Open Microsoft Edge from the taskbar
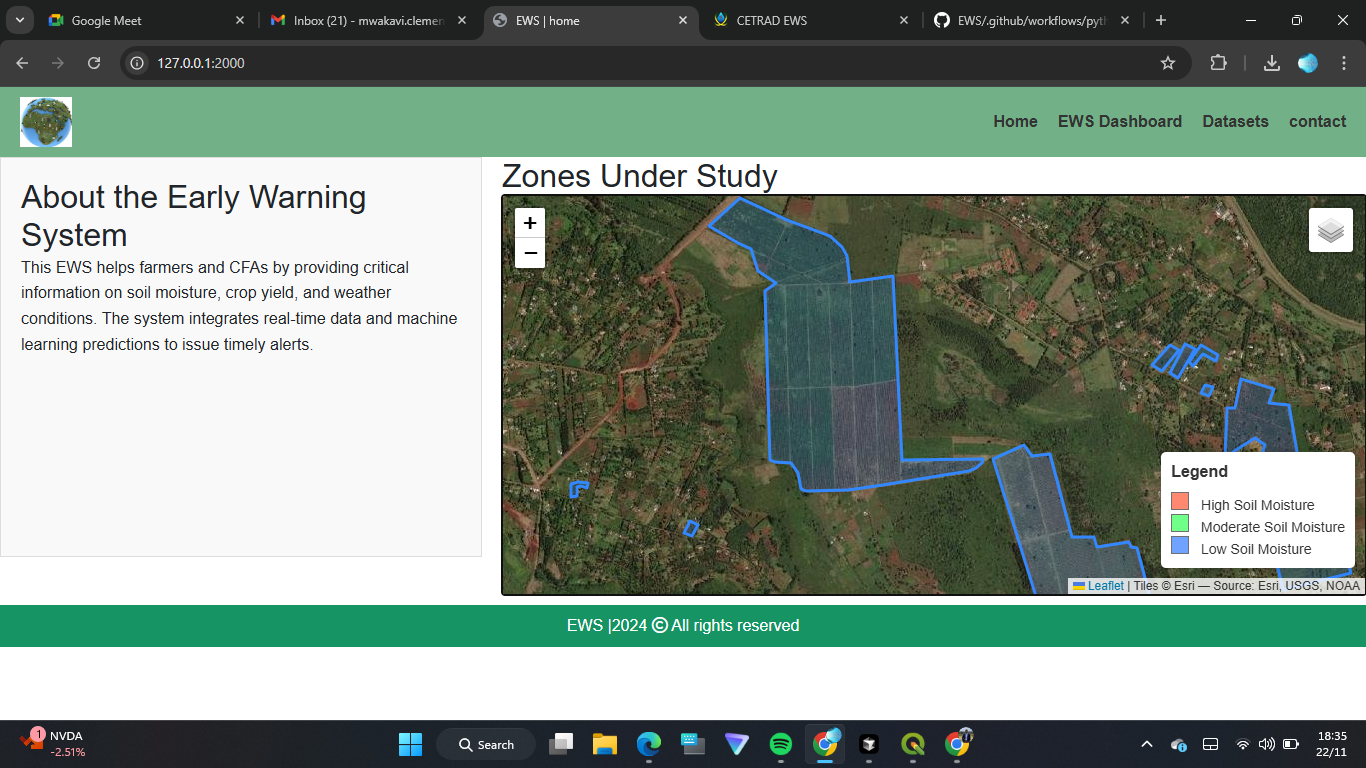 coord(649,744)
